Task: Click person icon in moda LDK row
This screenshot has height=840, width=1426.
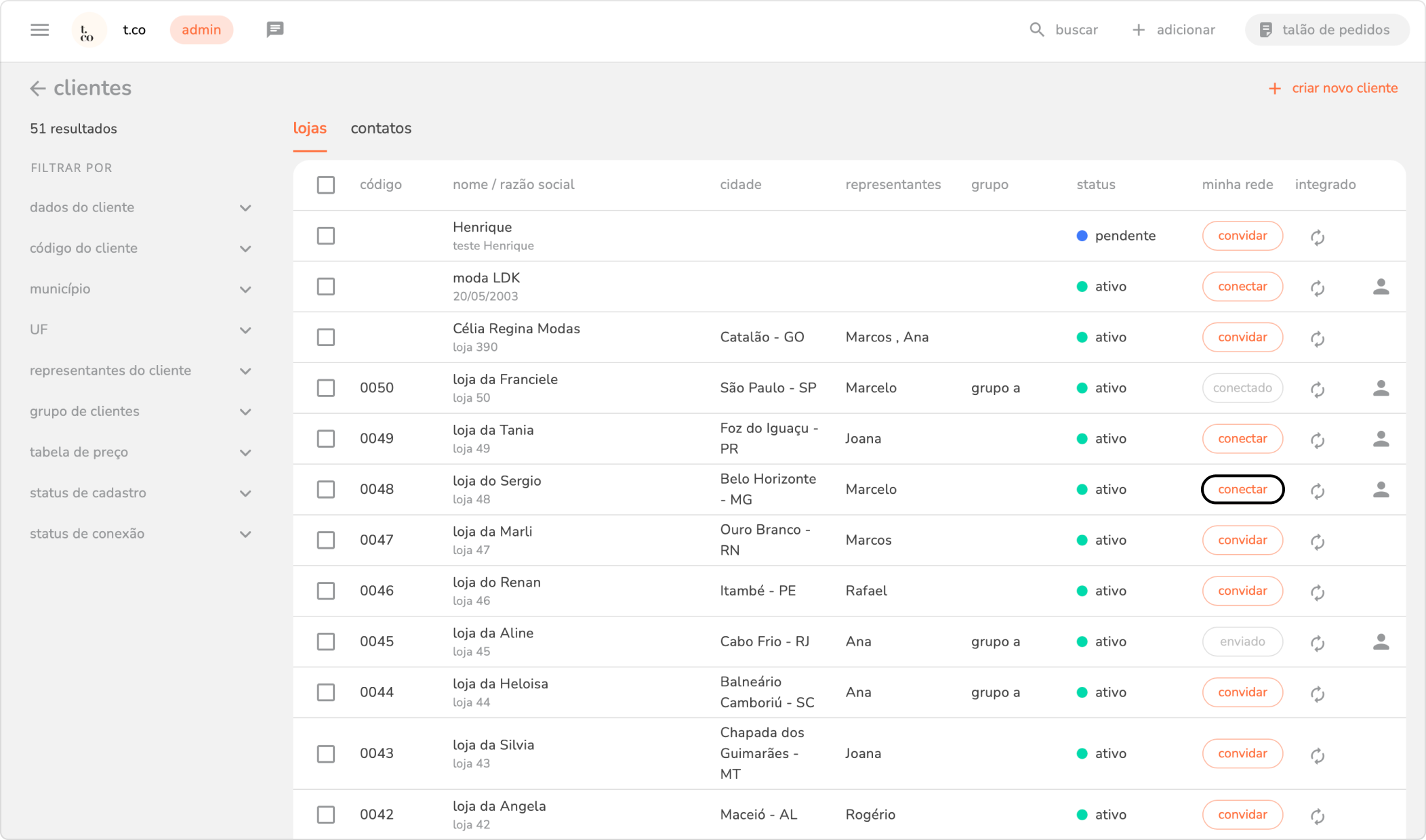Action: coord(1381,287)
